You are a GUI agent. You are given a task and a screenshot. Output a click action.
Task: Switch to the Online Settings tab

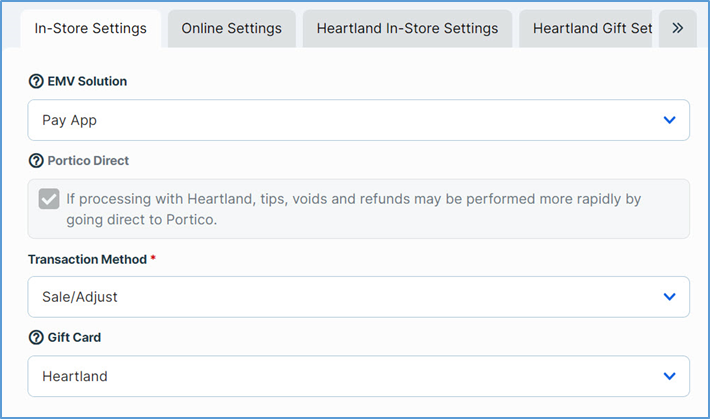point(231,28)
